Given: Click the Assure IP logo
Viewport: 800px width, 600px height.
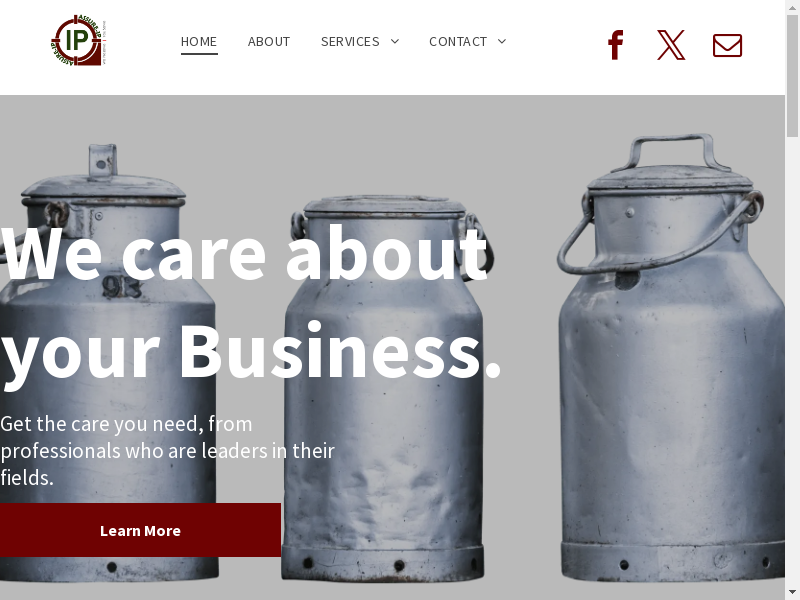Looking at the screenshot, I should (79, 40).
